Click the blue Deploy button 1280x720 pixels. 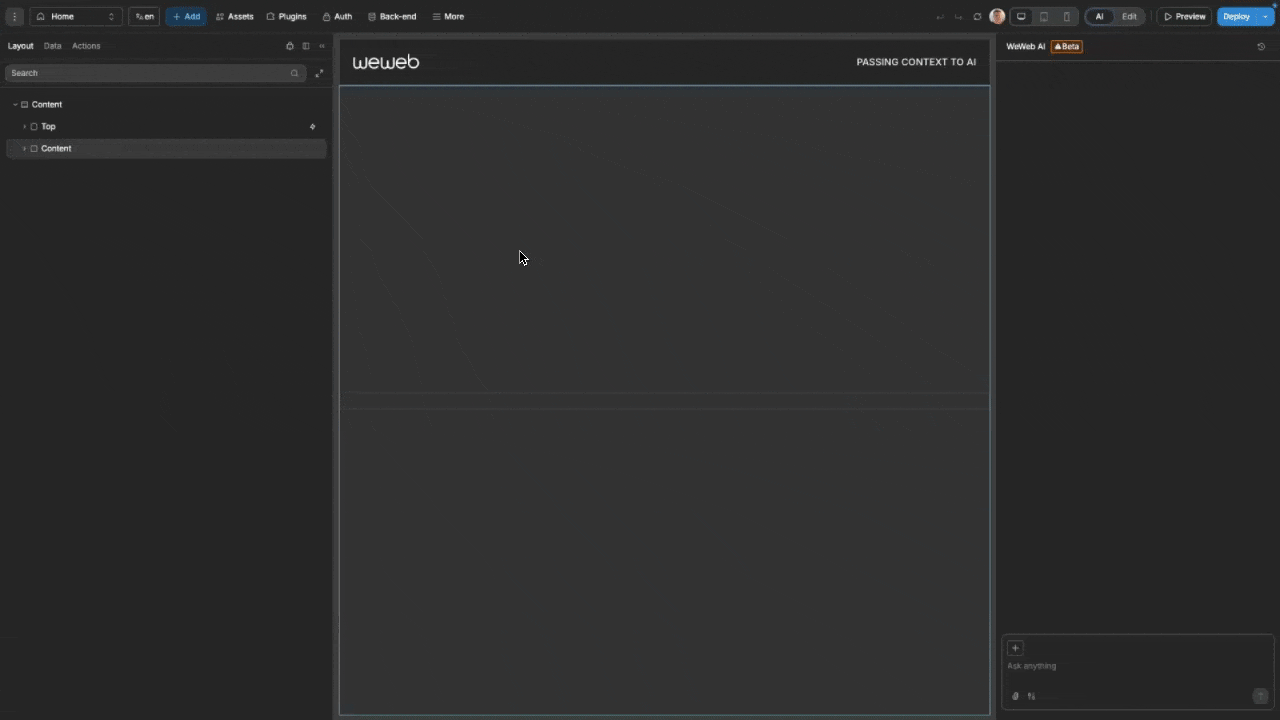pos(1236,16)
